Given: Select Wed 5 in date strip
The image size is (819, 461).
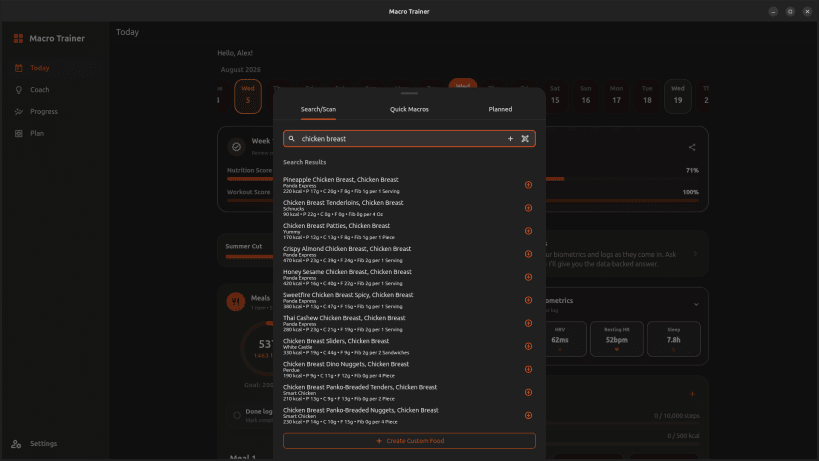Looking at the screenshot, I should [x=248, y=96].
